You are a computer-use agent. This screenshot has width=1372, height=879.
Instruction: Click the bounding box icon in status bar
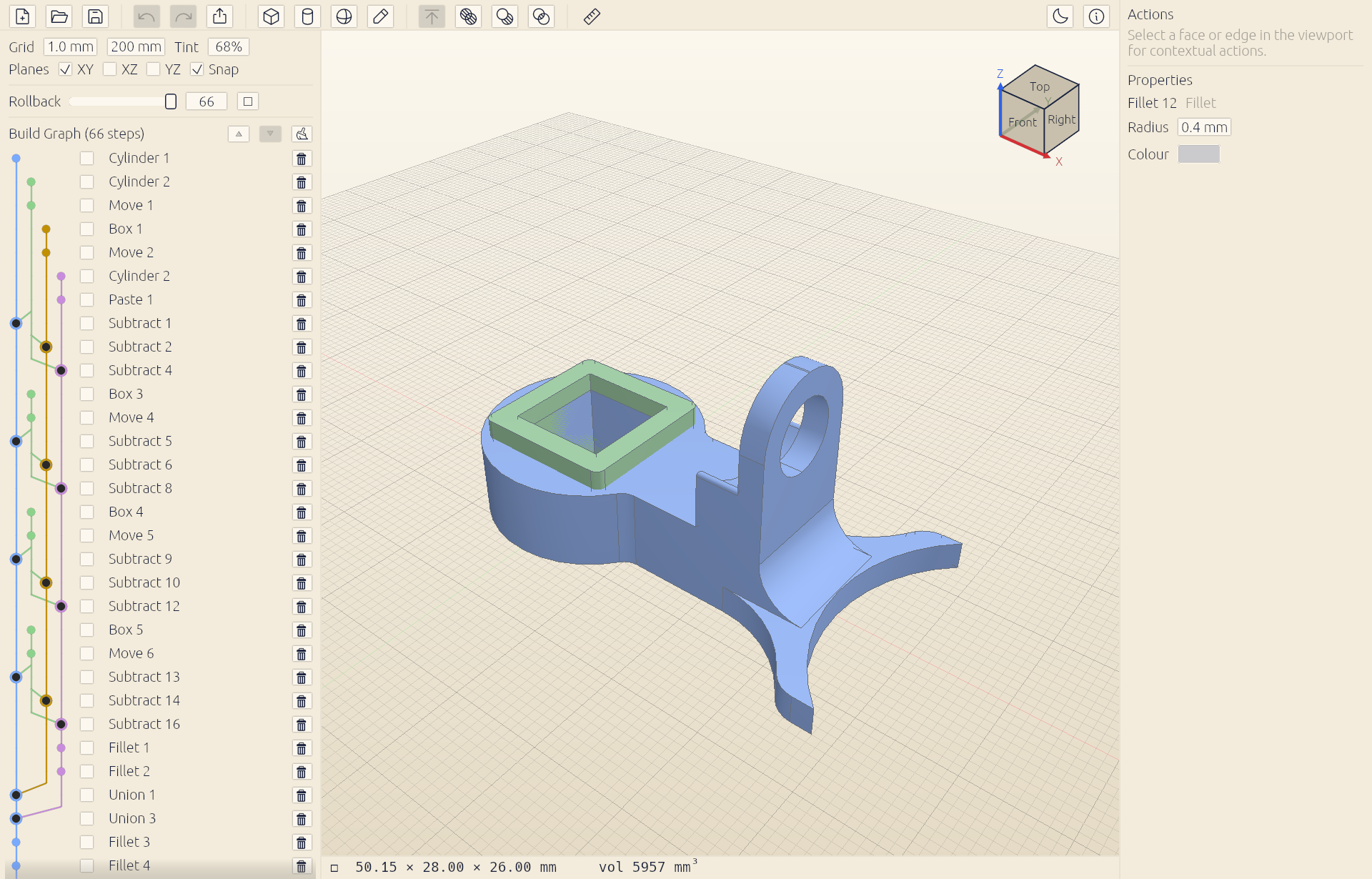[334, 868]
